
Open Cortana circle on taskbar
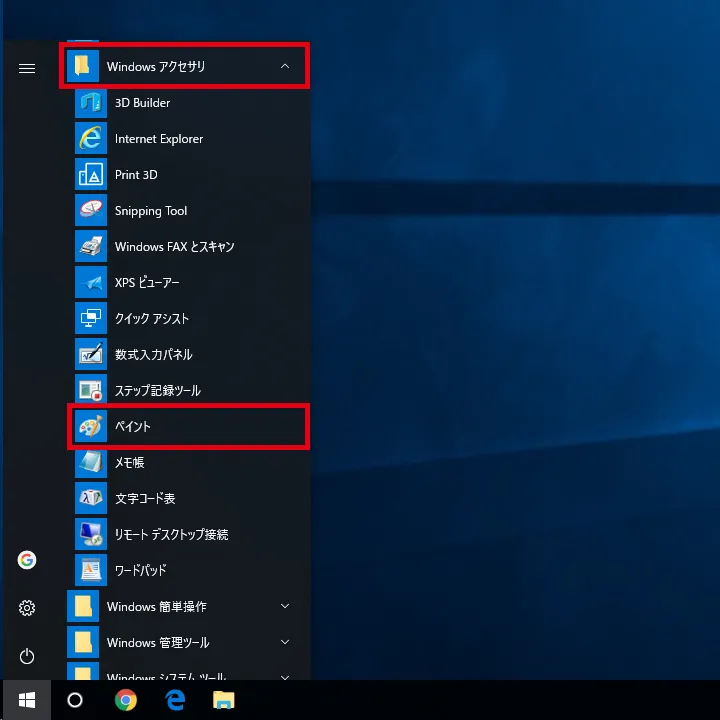75,700
